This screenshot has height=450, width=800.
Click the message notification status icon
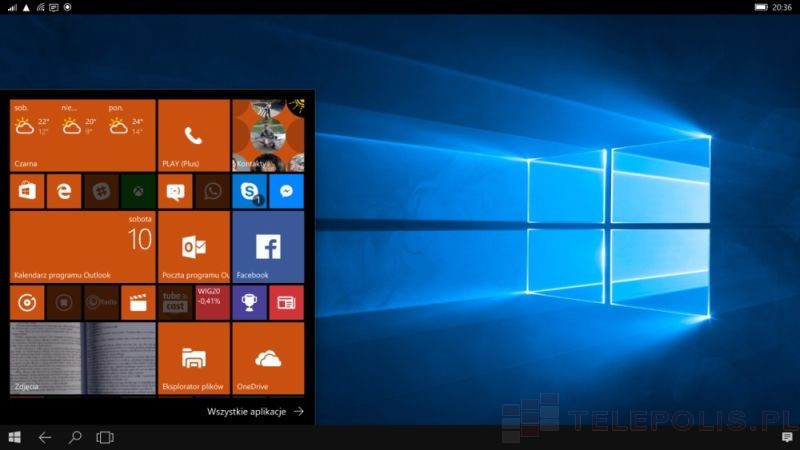pyautogui.click(x=54, y=7)
